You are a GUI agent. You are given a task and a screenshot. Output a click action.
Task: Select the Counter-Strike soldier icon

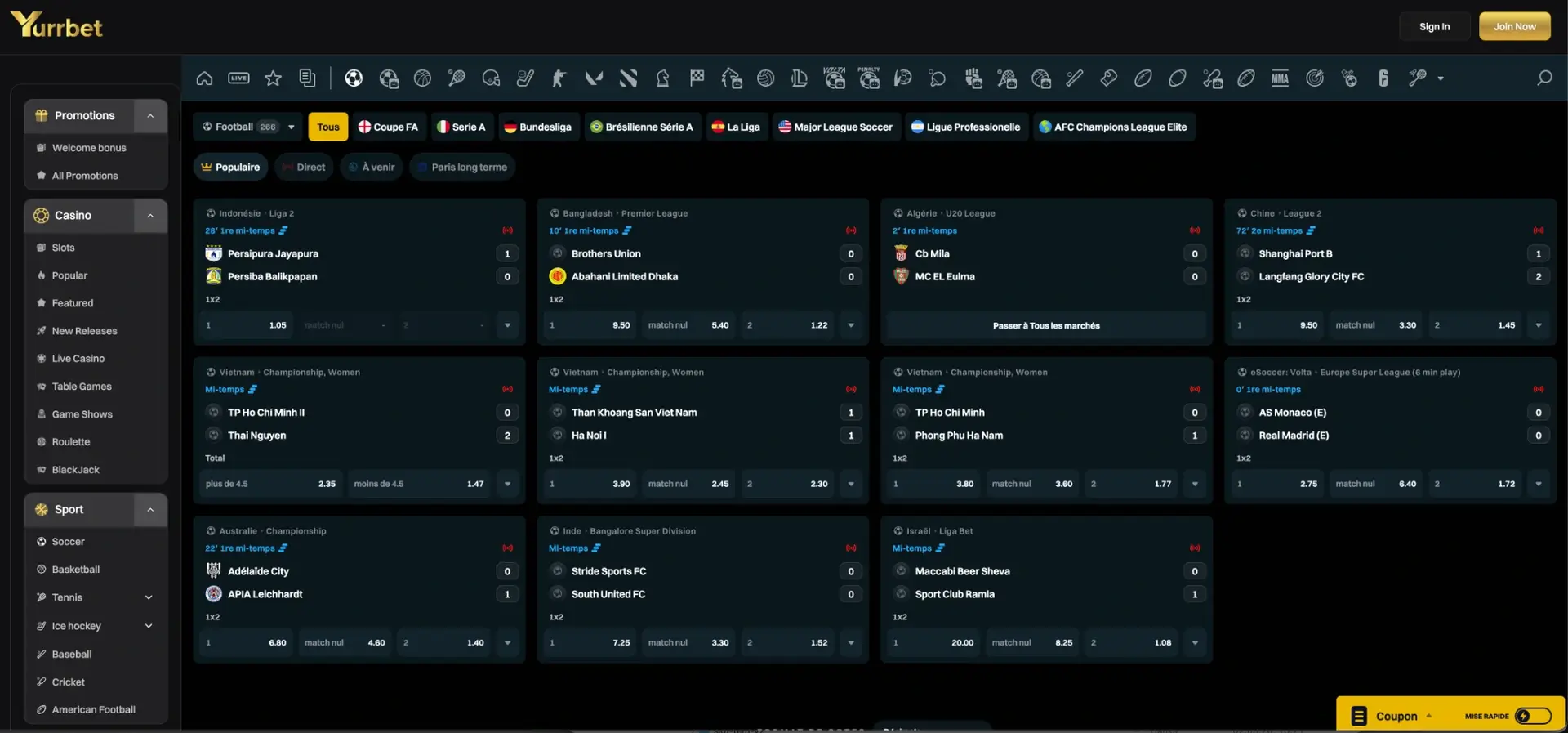click(x=559, y=78)
